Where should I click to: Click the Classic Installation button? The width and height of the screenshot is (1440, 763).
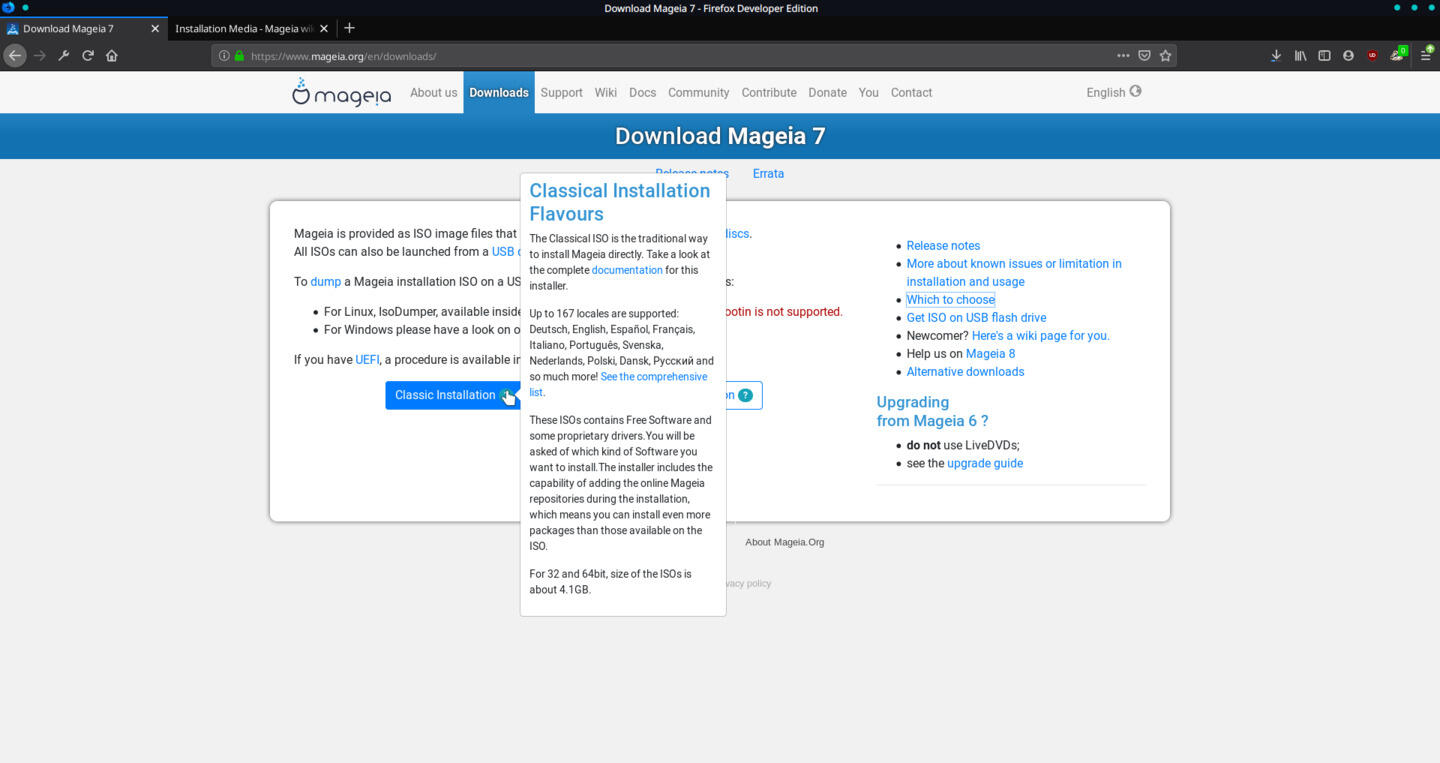pos(451,395)
